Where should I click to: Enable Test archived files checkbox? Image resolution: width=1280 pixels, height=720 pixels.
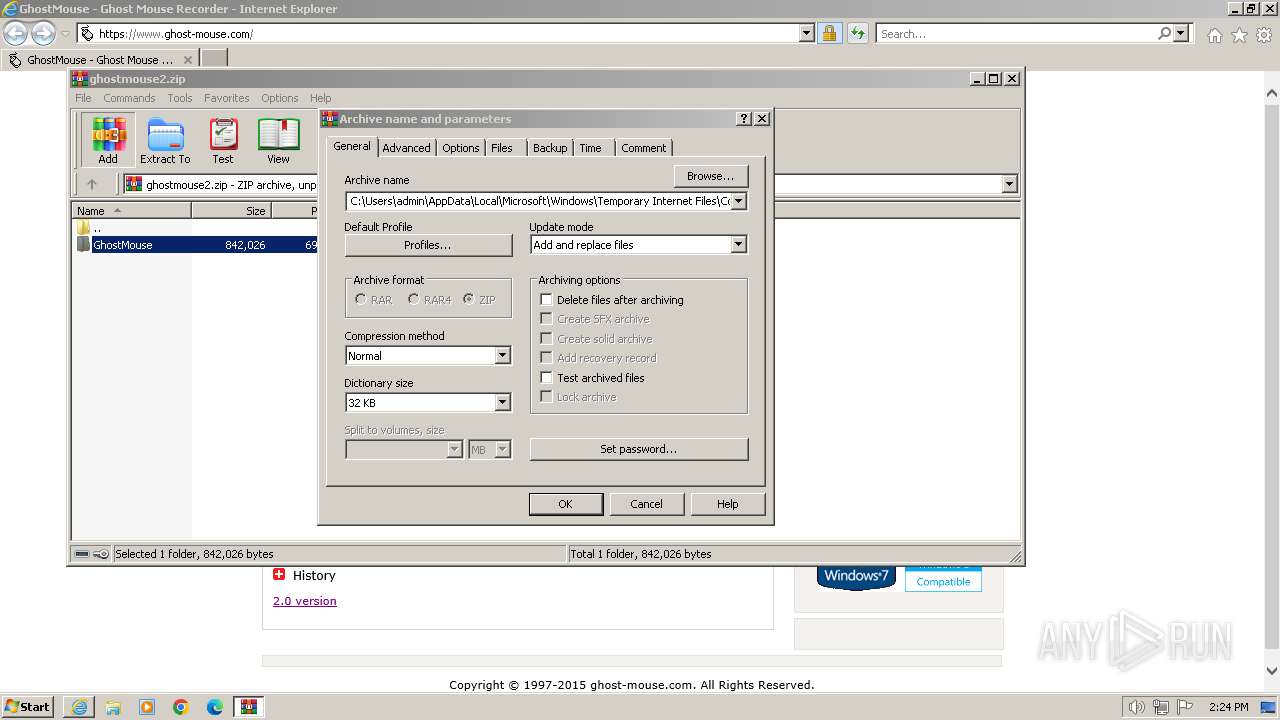(546, 377)
